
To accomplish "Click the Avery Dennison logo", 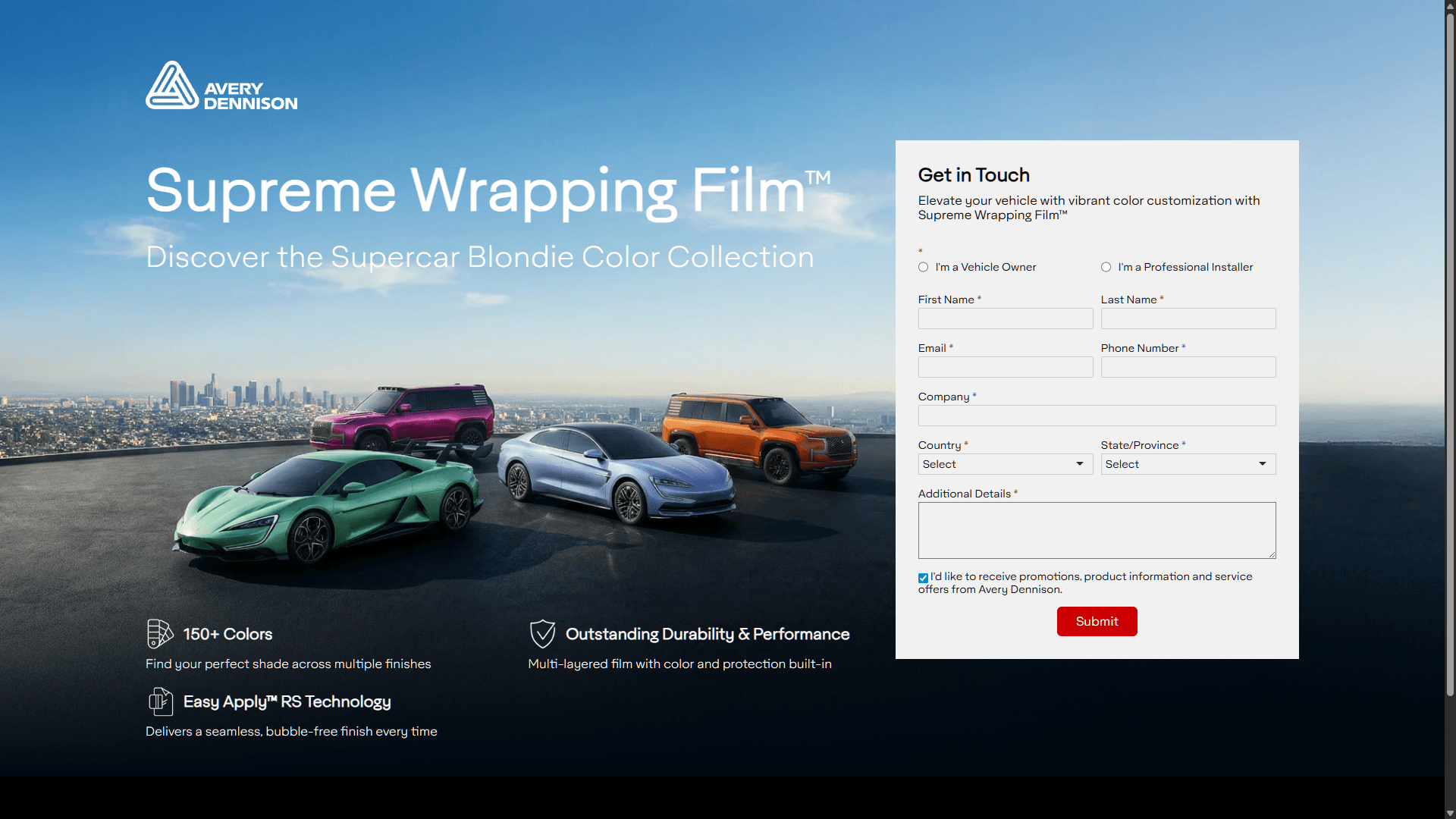I will coord(221,86).
